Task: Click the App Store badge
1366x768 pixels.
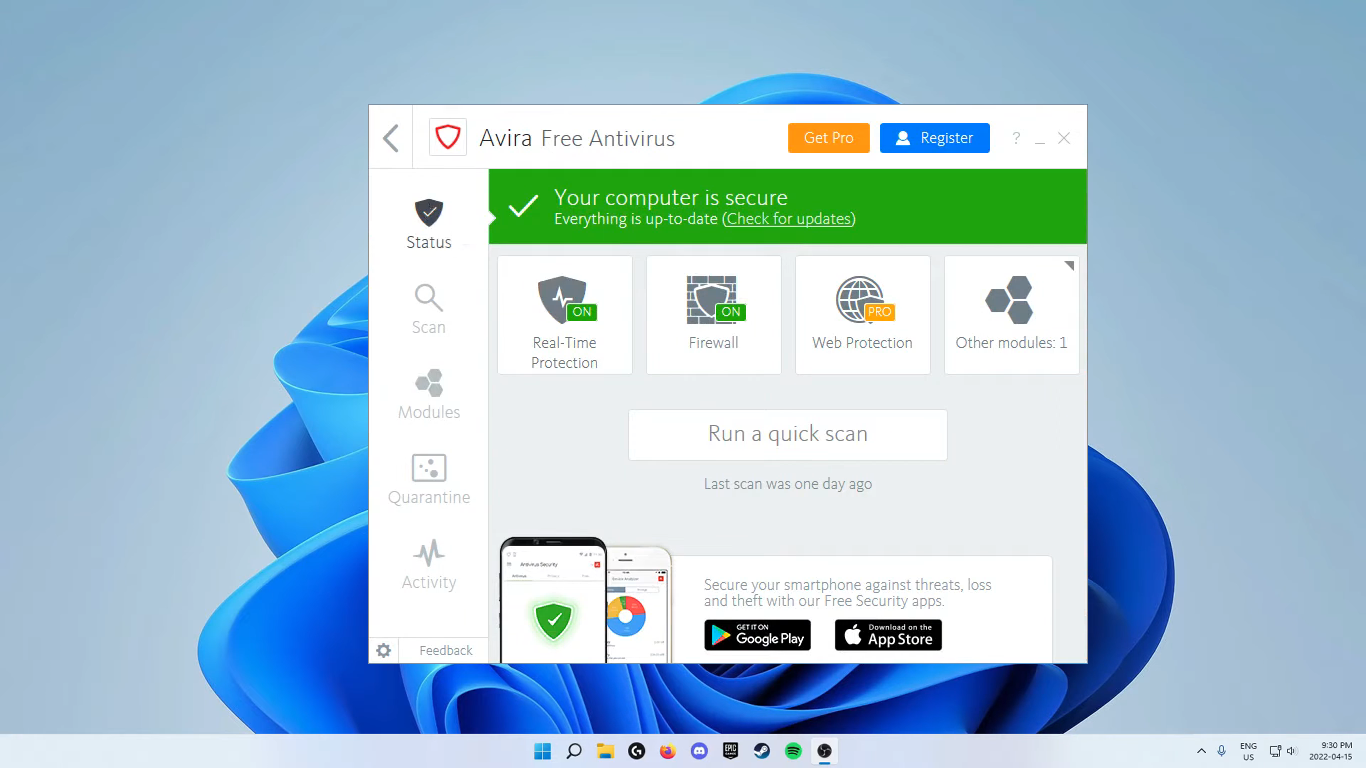Action: pyautogui.click(x=888, y=635)
